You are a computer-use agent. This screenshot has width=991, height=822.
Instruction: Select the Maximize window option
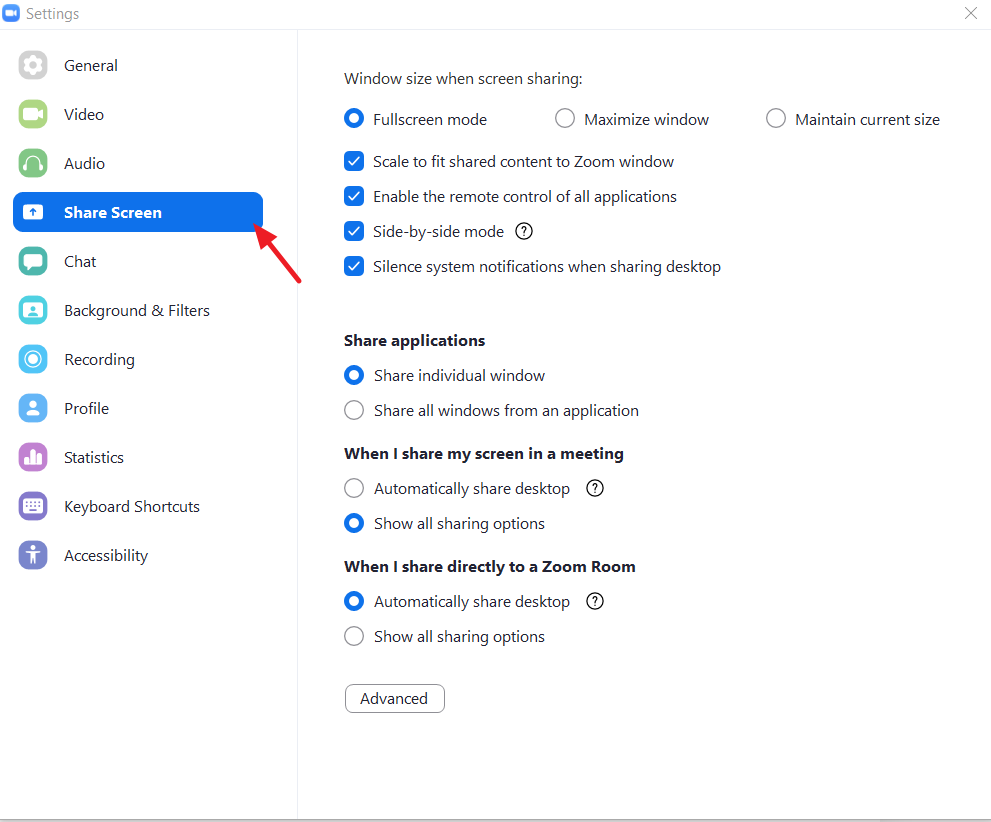click(x=564, y=118)
